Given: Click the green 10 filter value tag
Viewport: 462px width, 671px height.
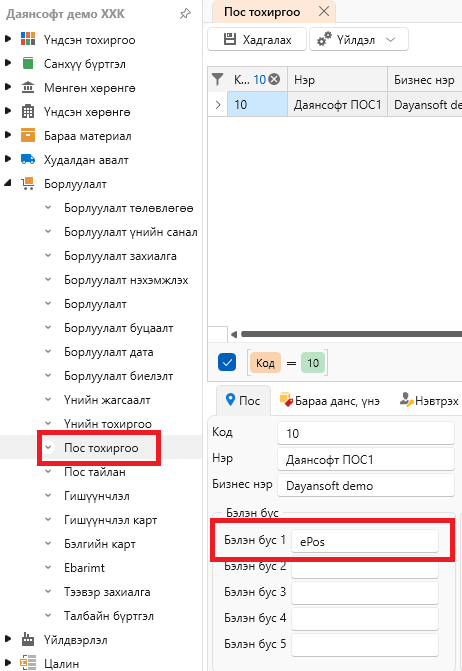Looking at the screenshot, I should [313, 362].
